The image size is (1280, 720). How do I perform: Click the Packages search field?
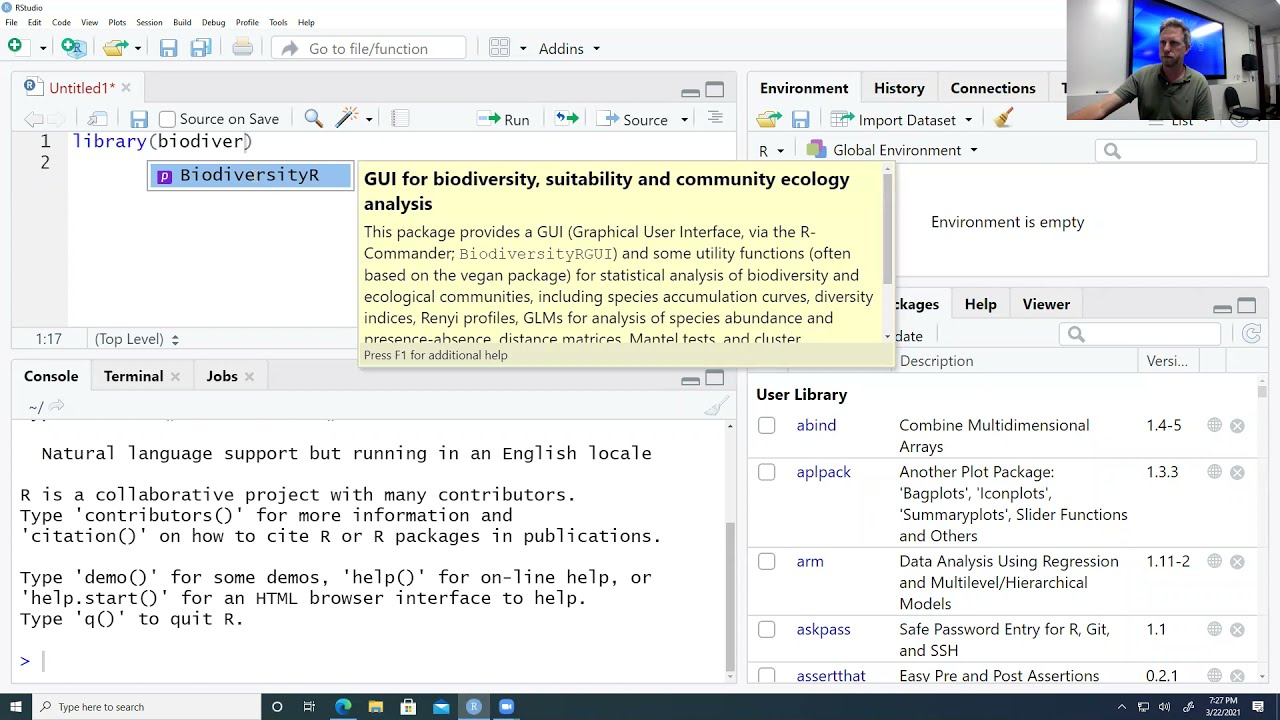pos(1142,334)
